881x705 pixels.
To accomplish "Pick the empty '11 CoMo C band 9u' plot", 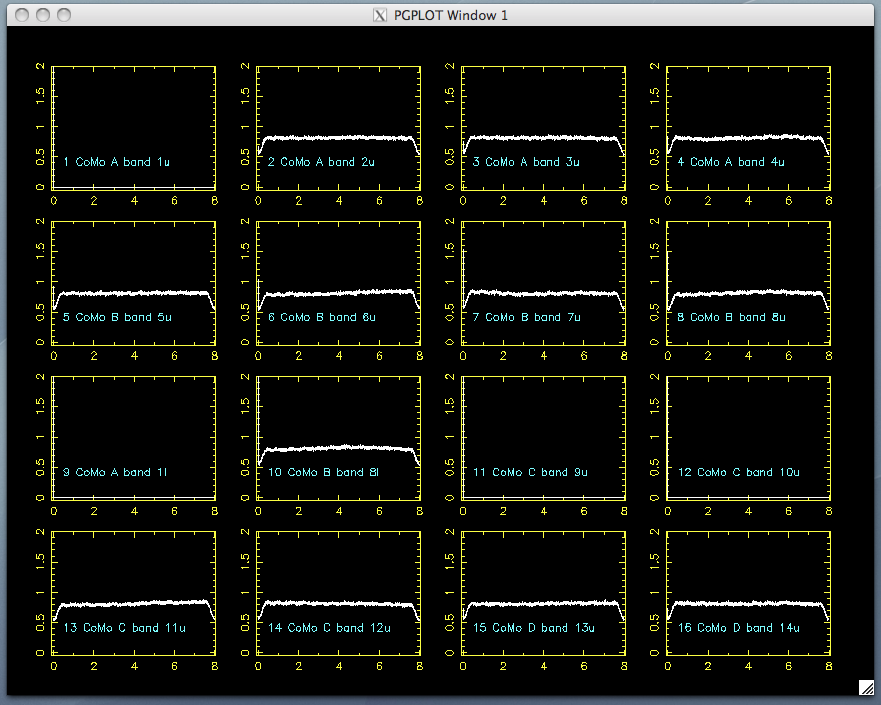I will pyautogui.click(x=544, y=437).
